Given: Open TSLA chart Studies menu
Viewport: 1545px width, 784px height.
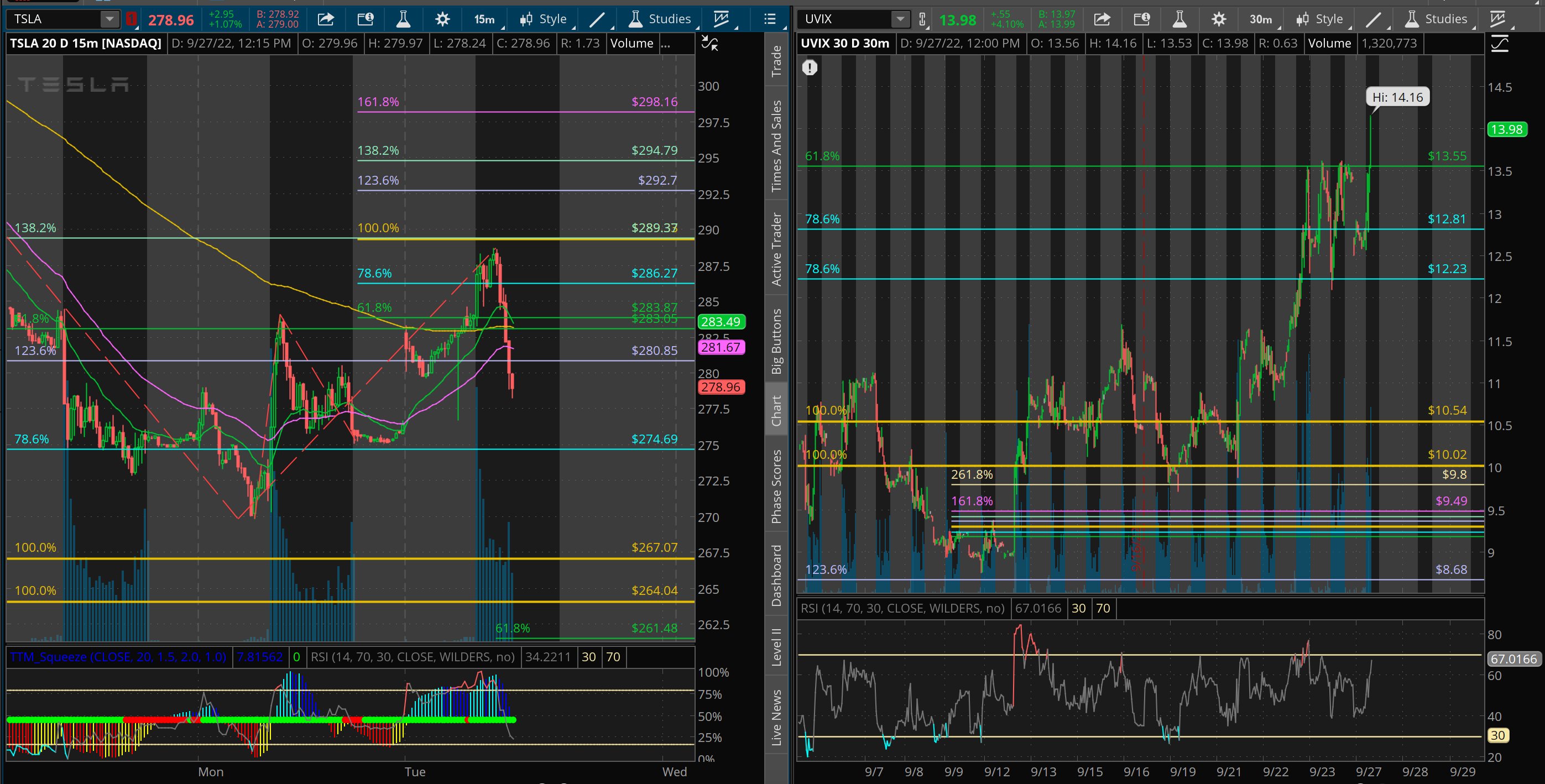Looking at the screenshot, I should (660, 19).
